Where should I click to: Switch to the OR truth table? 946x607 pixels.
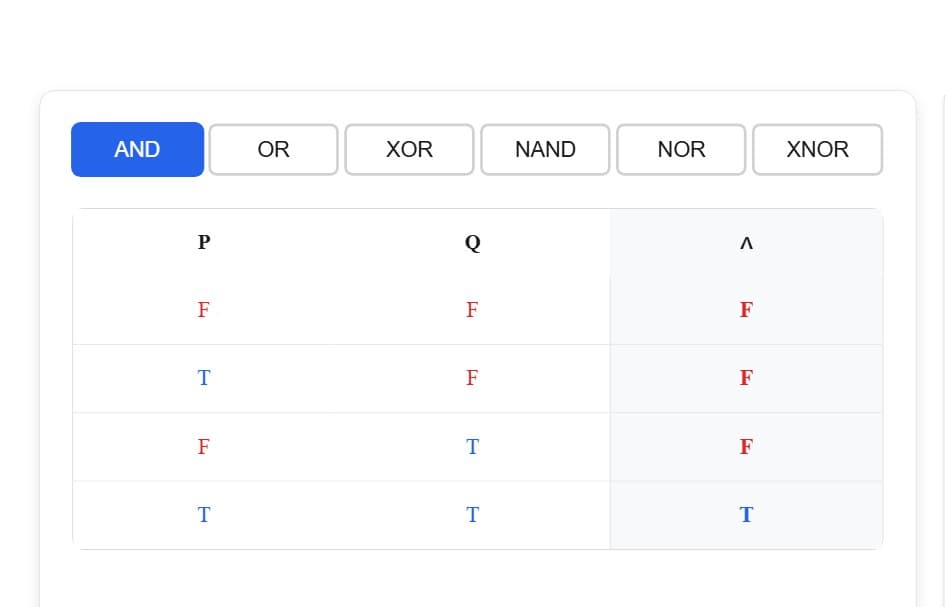[x=273, y=149]
